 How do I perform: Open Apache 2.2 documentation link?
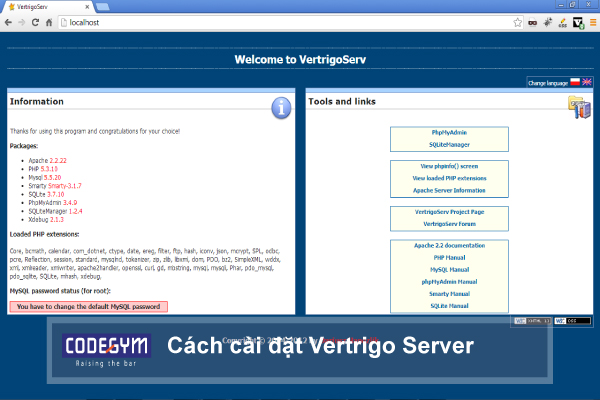tap(449, 245)
